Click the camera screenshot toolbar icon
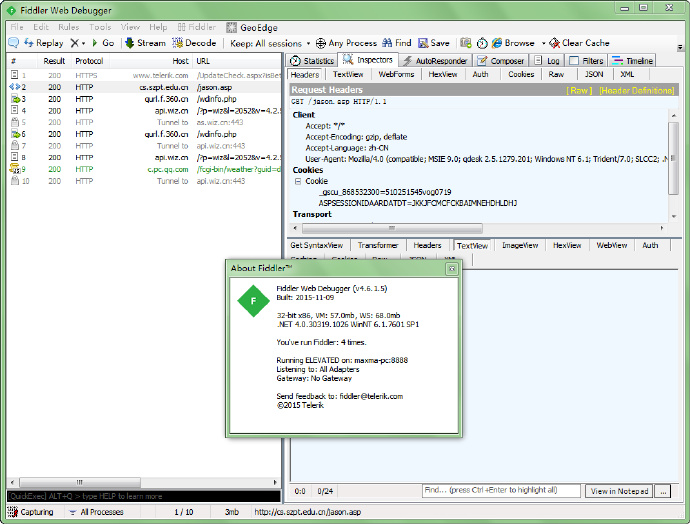Screen dimensions: 690x524 (x=466, y=43)
